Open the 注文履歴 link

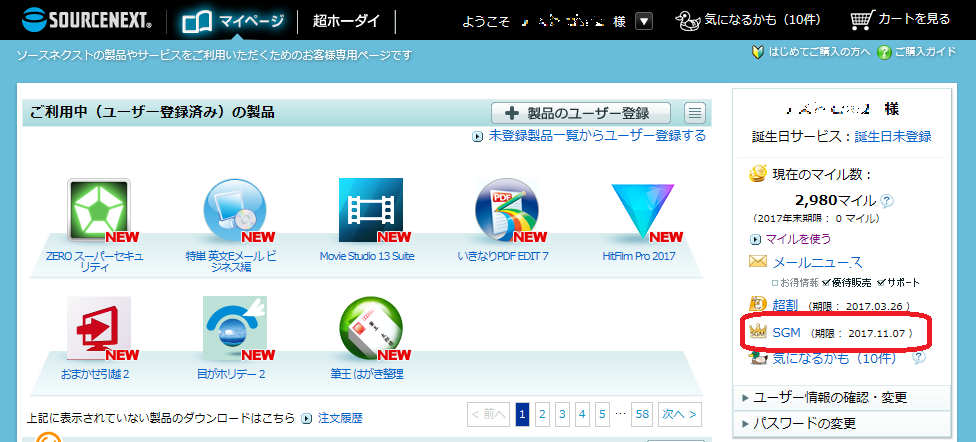pos(340,418)
